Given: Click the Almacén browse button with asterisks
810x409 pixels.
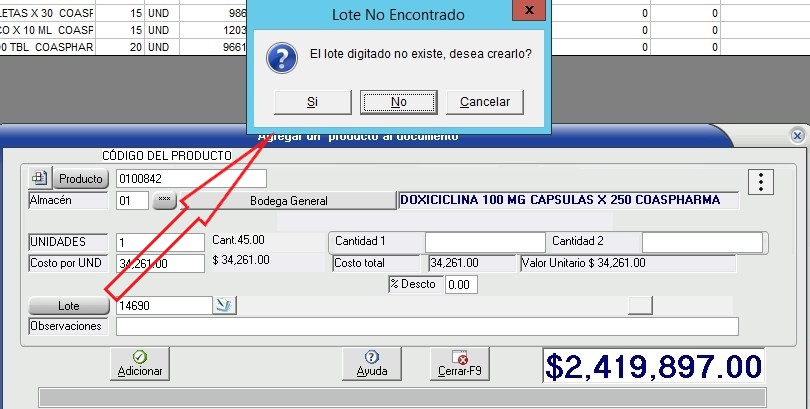Looking at the screenshot, I should [164, 201].
